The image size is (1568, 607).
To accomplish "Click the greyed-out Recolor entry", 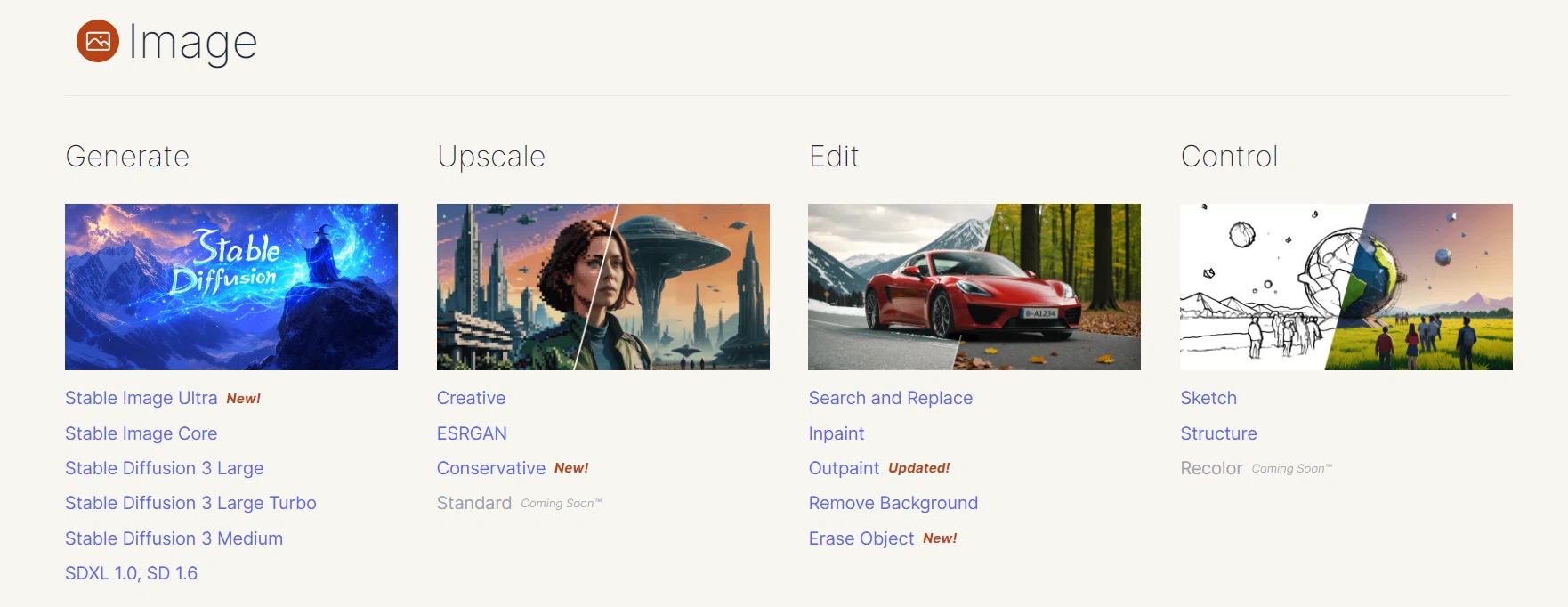I will click(x=1212, y=468).
